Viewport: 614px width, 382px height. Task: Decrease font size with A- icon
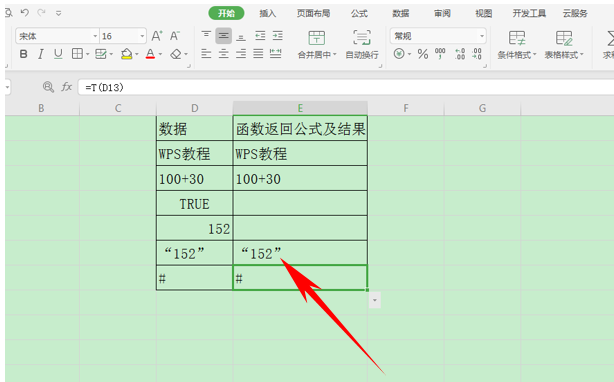point(175,36)
